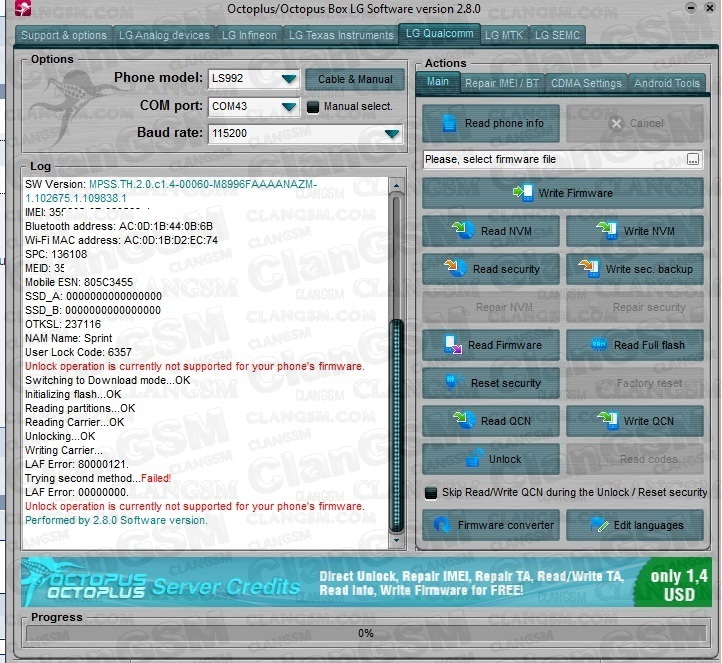
Task: Click the Unlock padlock icon
Action: coord(475,458)
